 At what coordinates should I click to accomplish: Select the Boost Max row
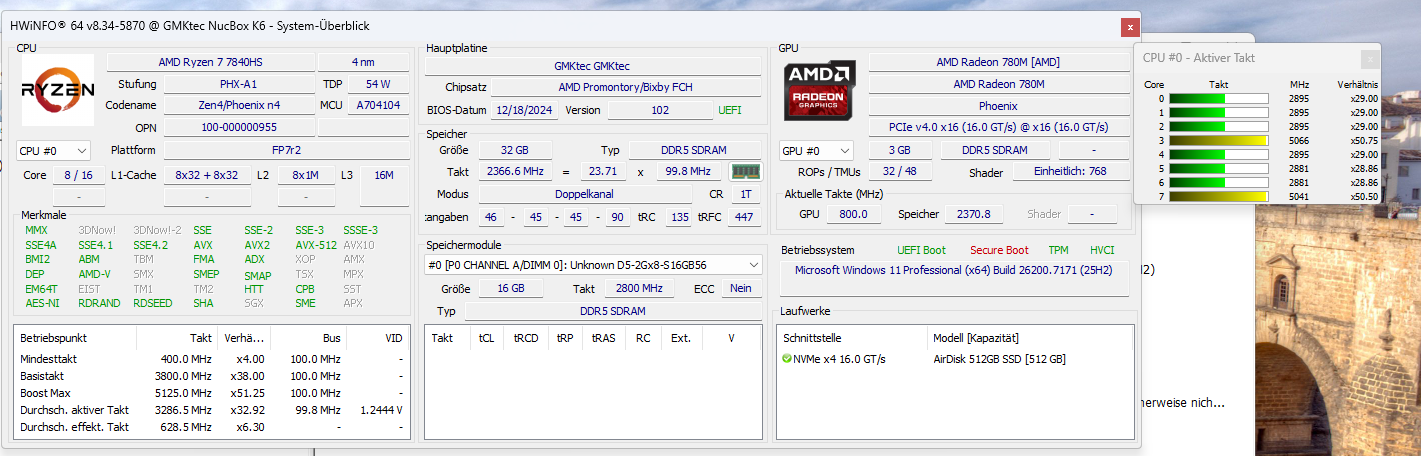coord(211,393)
